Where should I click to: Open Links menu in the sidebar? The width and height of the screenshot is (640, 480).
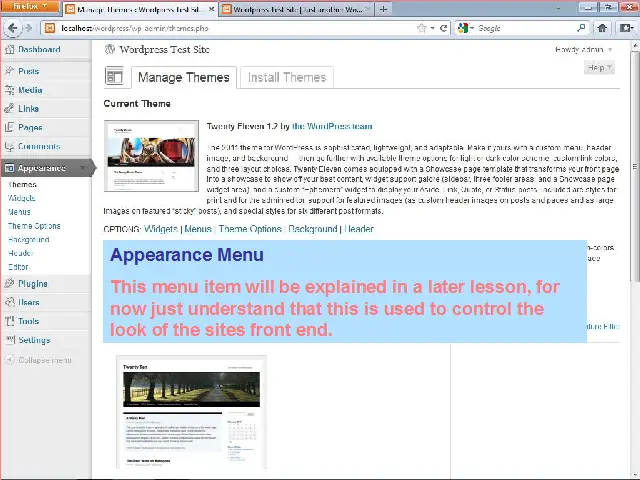[x=29, y=109]
